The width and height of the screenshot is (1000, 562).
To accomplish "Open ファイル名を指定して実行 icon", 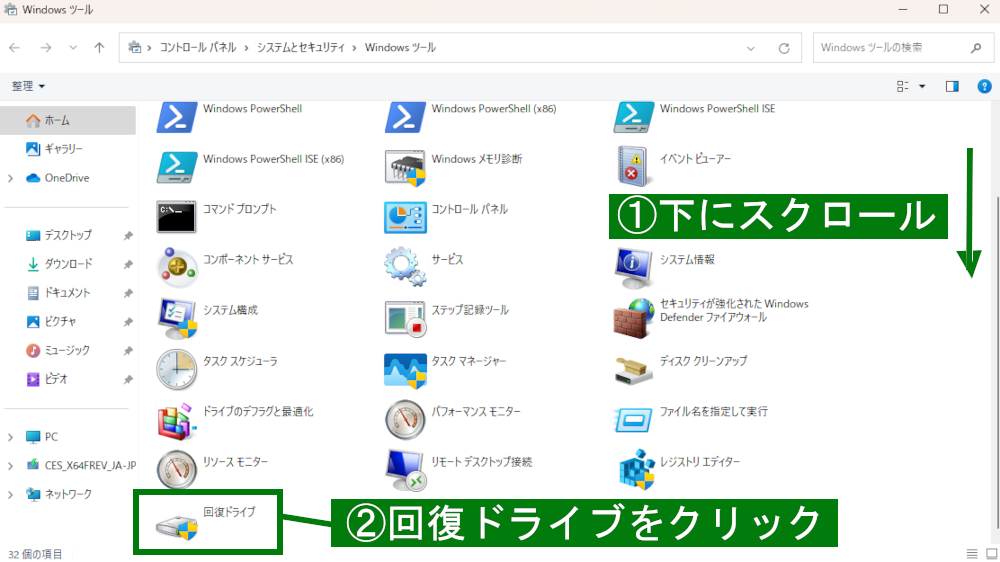I will [633, 420].
